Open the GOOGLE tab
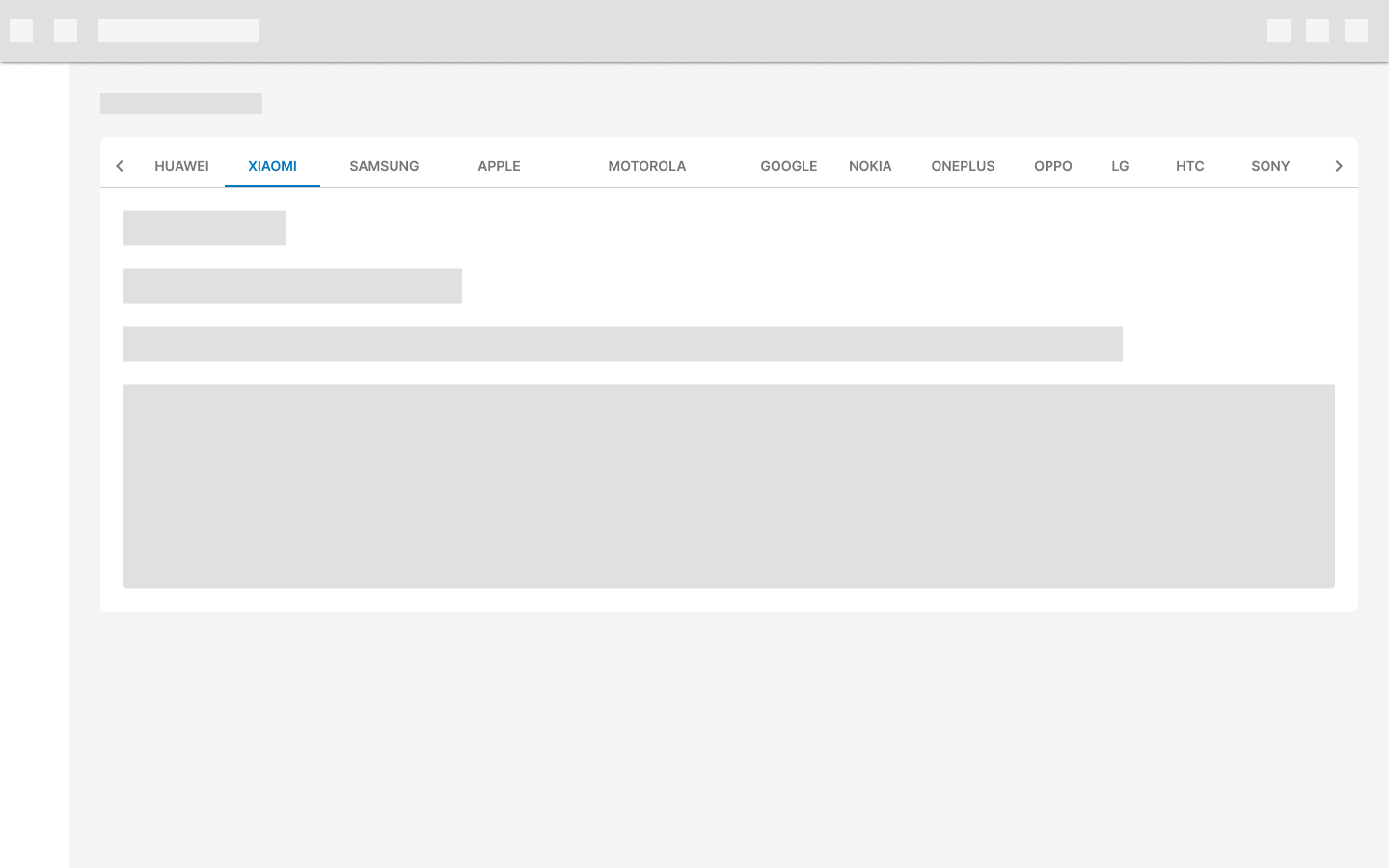 (x=789, y=166)
